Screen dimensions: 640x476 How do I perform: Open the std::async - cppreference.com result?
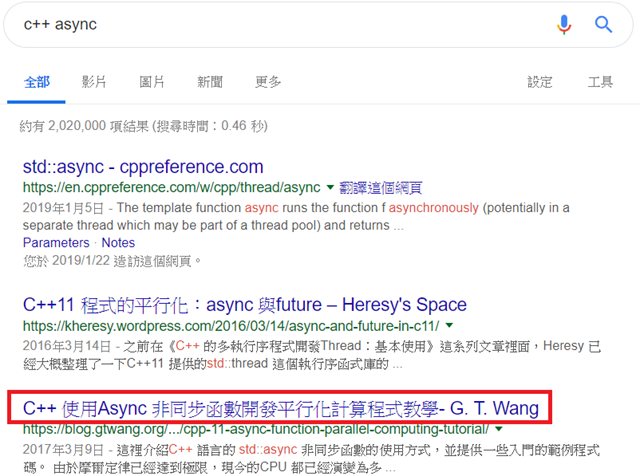coord(143,167)
